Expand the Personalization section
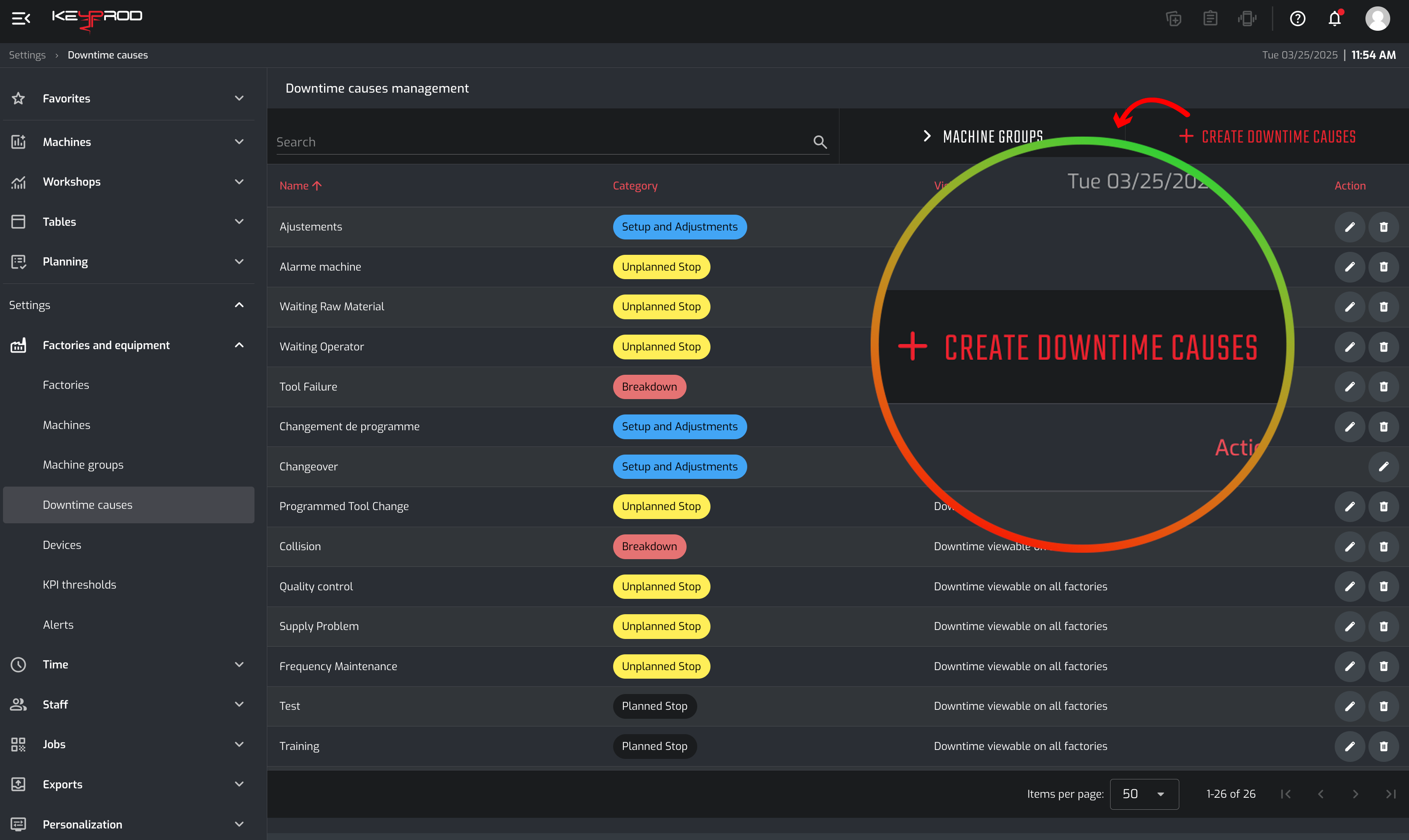The height and width of the screenshot is (840, 1409). tap(129, 825)
